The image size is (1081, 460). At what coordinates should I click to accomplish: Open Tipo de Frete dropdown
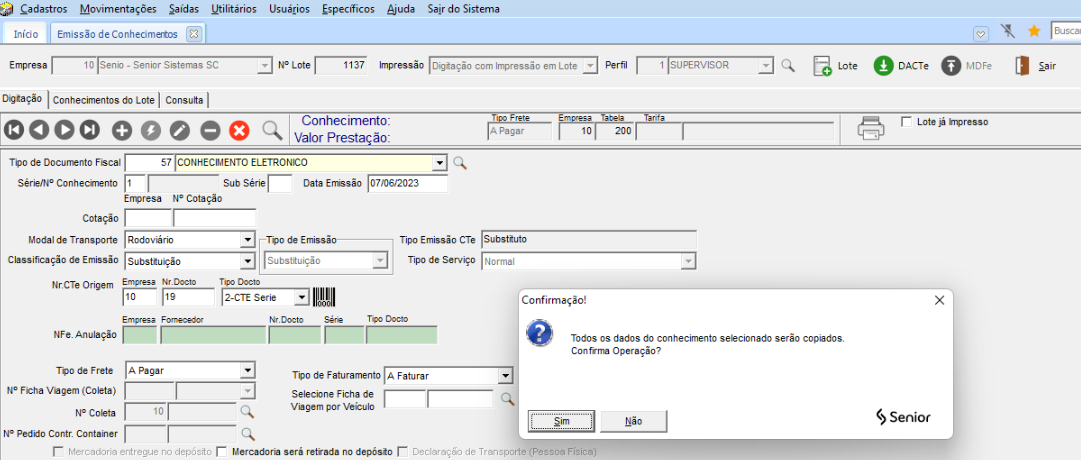click(248, 370)
